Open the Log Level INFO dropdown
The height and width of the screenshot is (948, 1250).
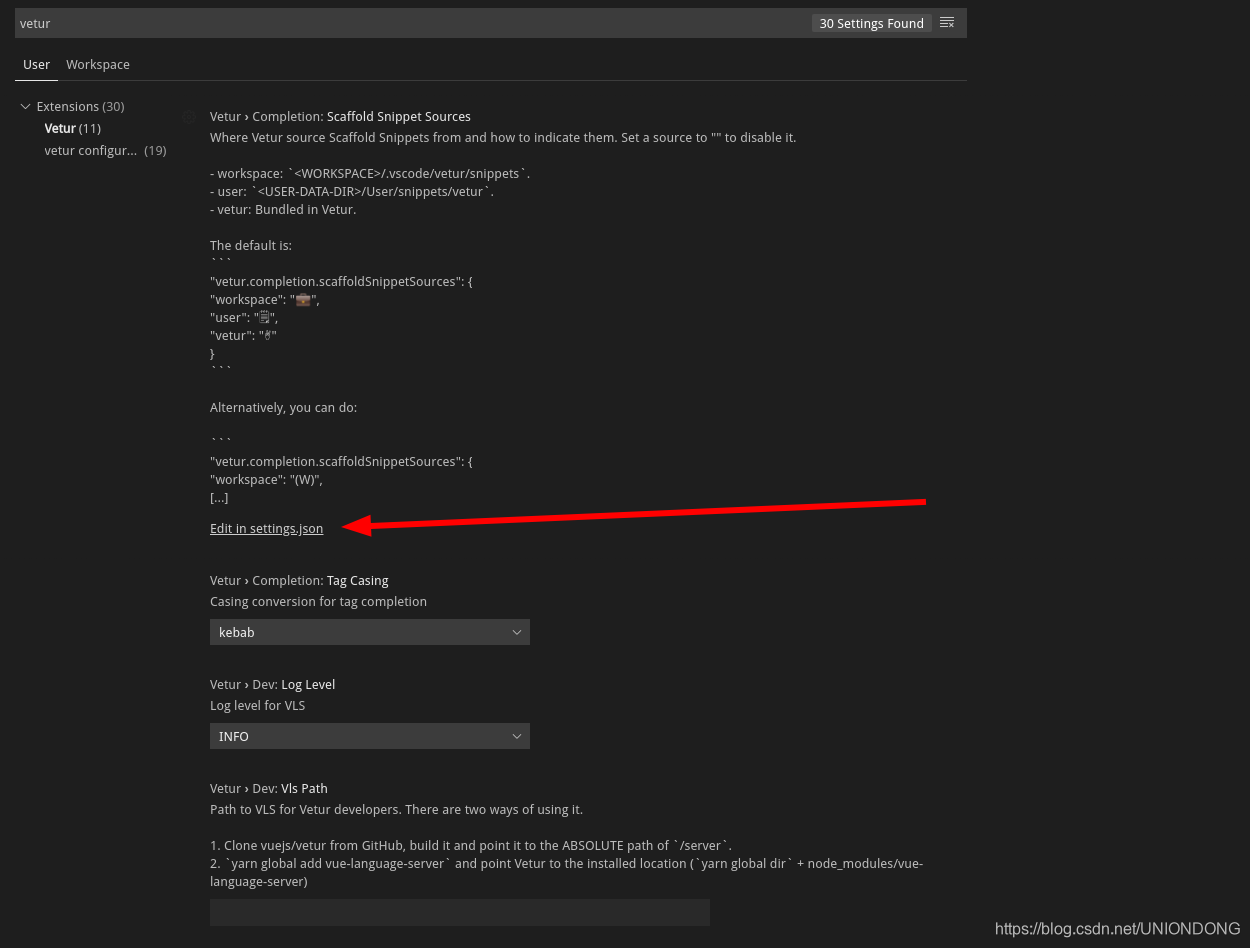click(x=370, y=736)
